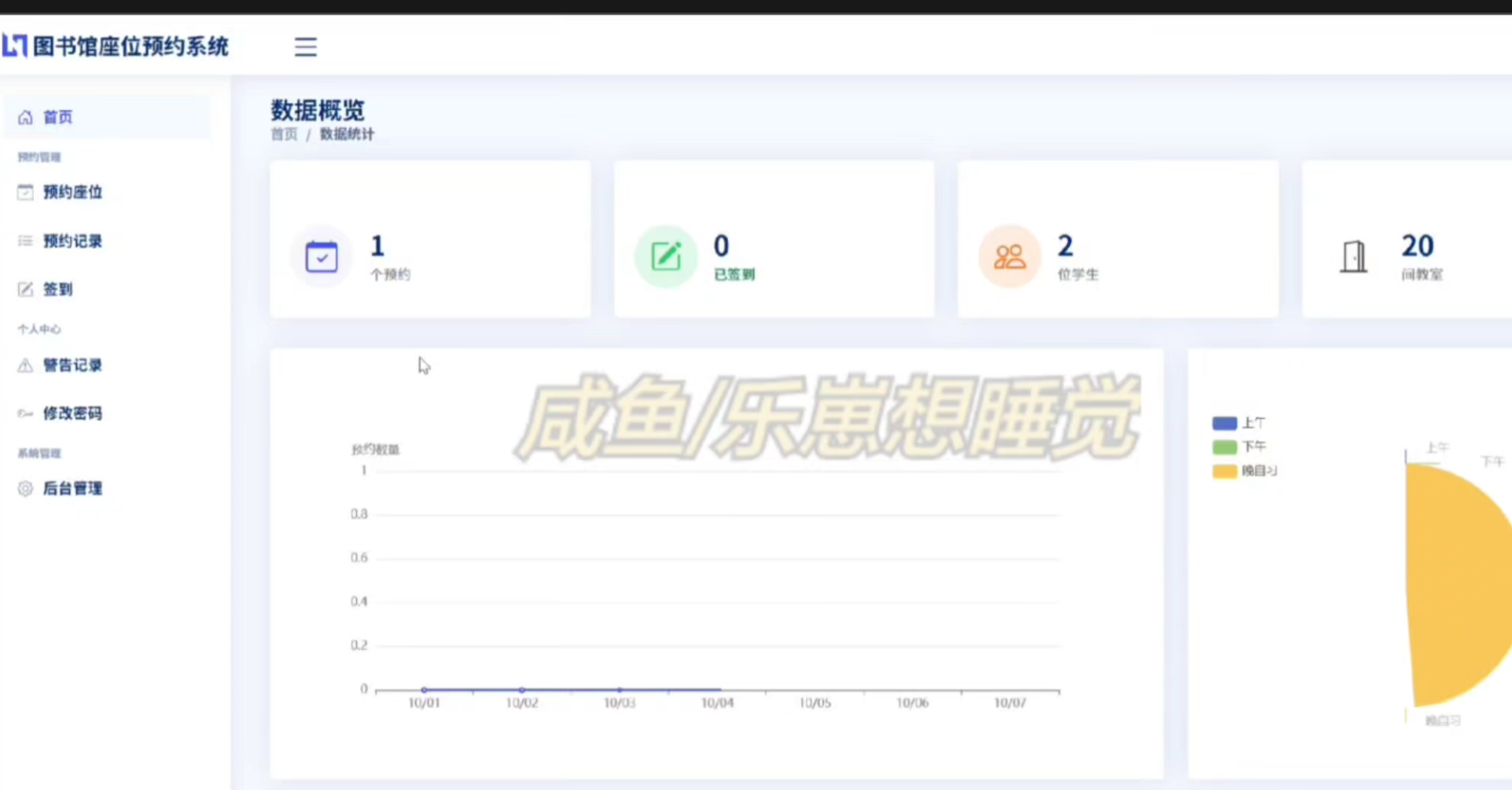
Task: Toggle the 晚自习 legend series
Action: (1244, 471)
